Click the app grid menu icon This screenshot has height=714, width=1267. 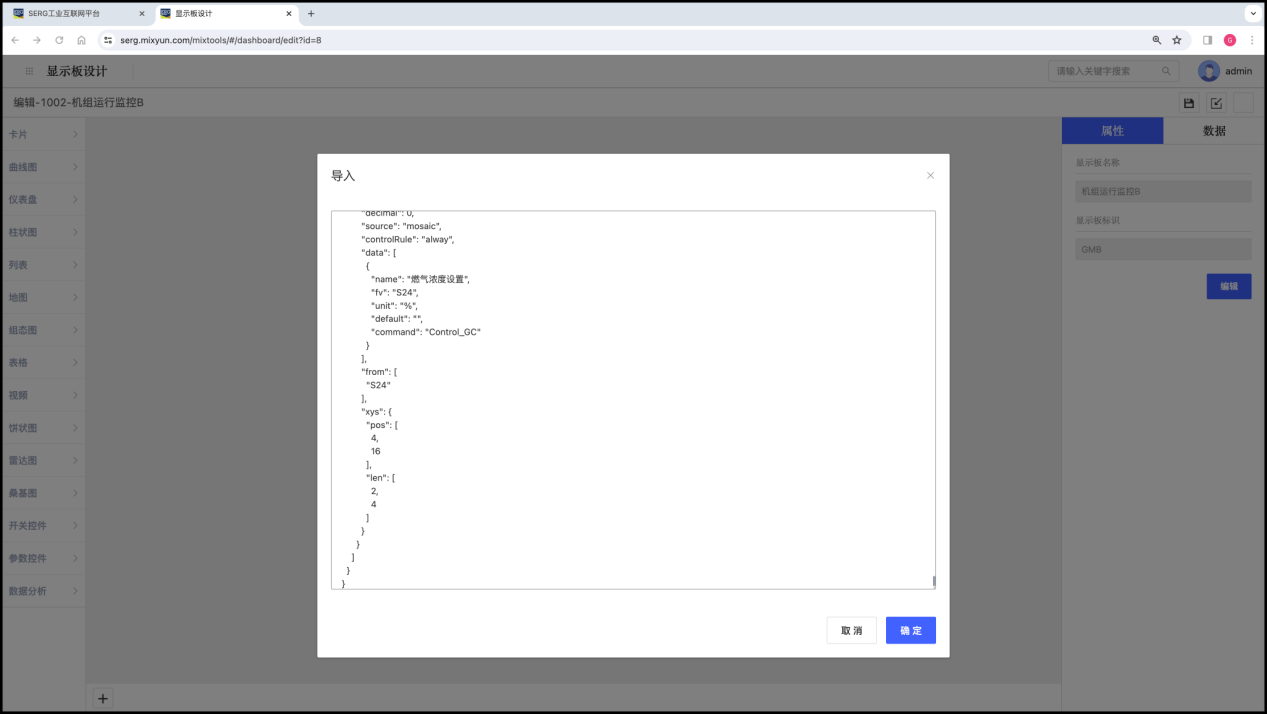pos(29,71)
